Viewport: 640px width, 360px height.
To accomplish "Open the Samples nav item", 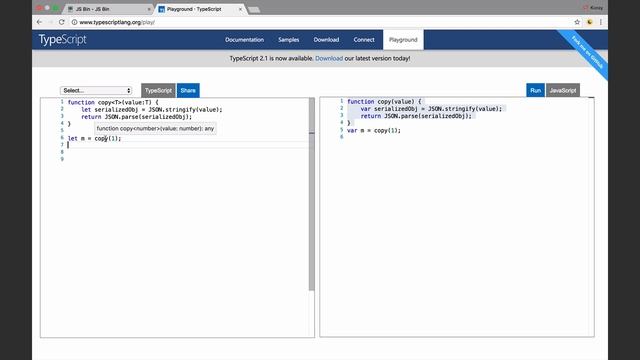I will coord(289,40).
